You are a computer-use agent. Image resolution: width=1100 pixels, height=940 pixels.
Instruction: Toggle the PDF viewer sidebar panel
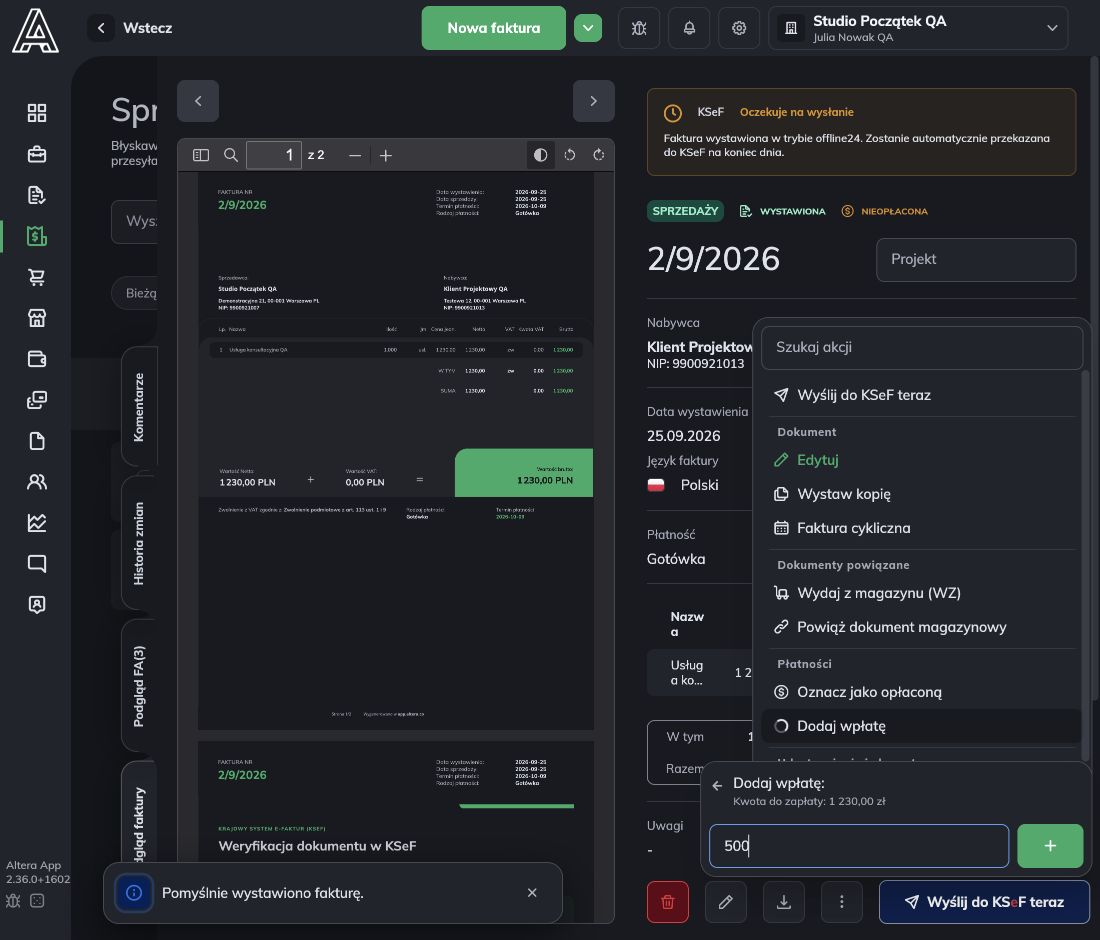tap(201, 155)
